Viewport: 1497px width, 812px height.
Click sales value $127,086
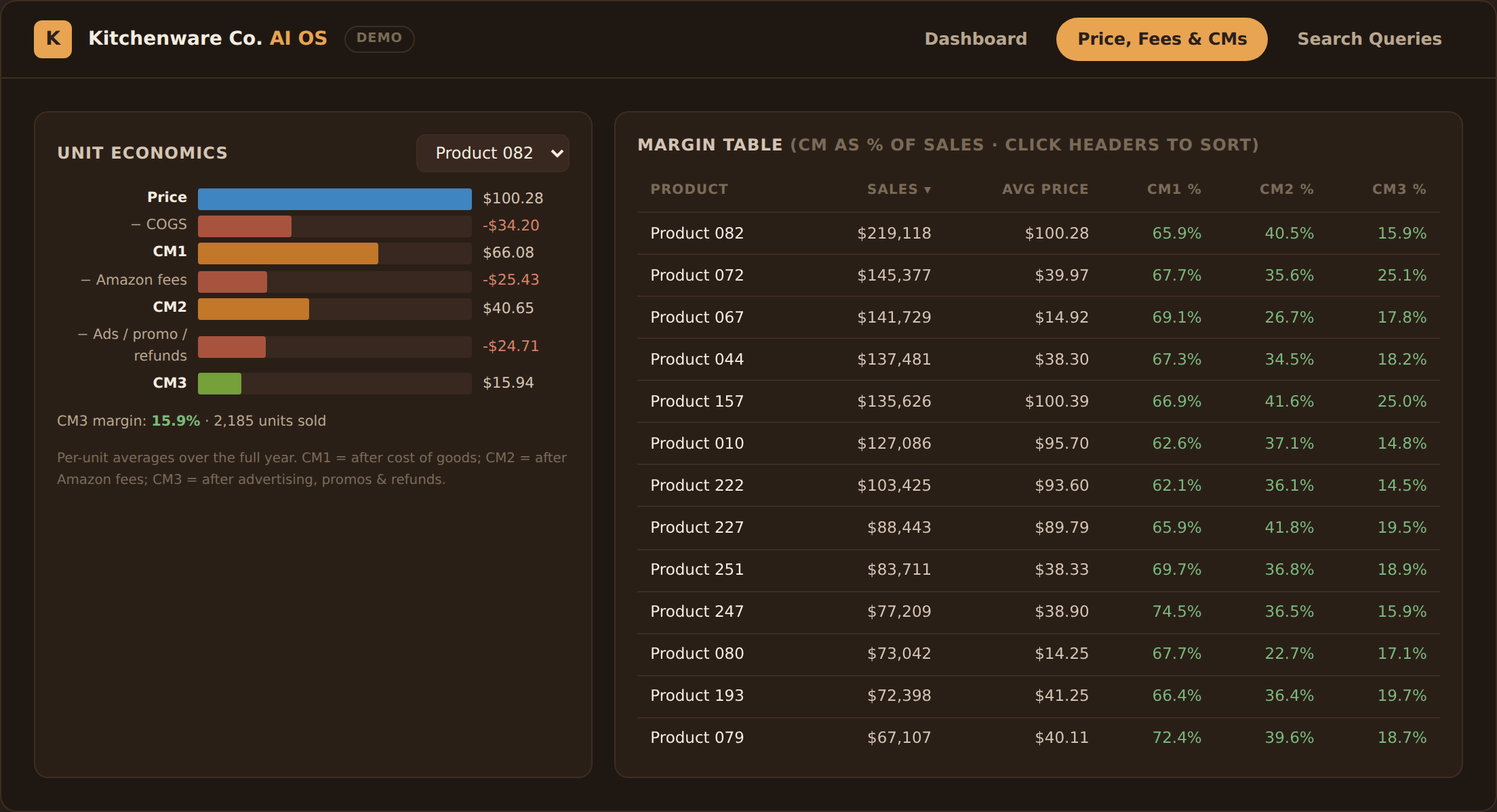[x=894, y=443]
